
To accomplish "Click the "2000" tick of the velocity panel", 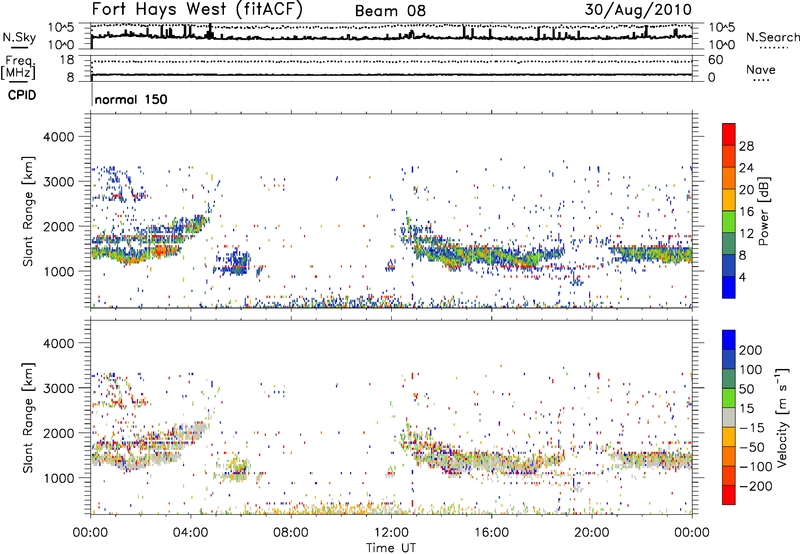I will 58,433.
